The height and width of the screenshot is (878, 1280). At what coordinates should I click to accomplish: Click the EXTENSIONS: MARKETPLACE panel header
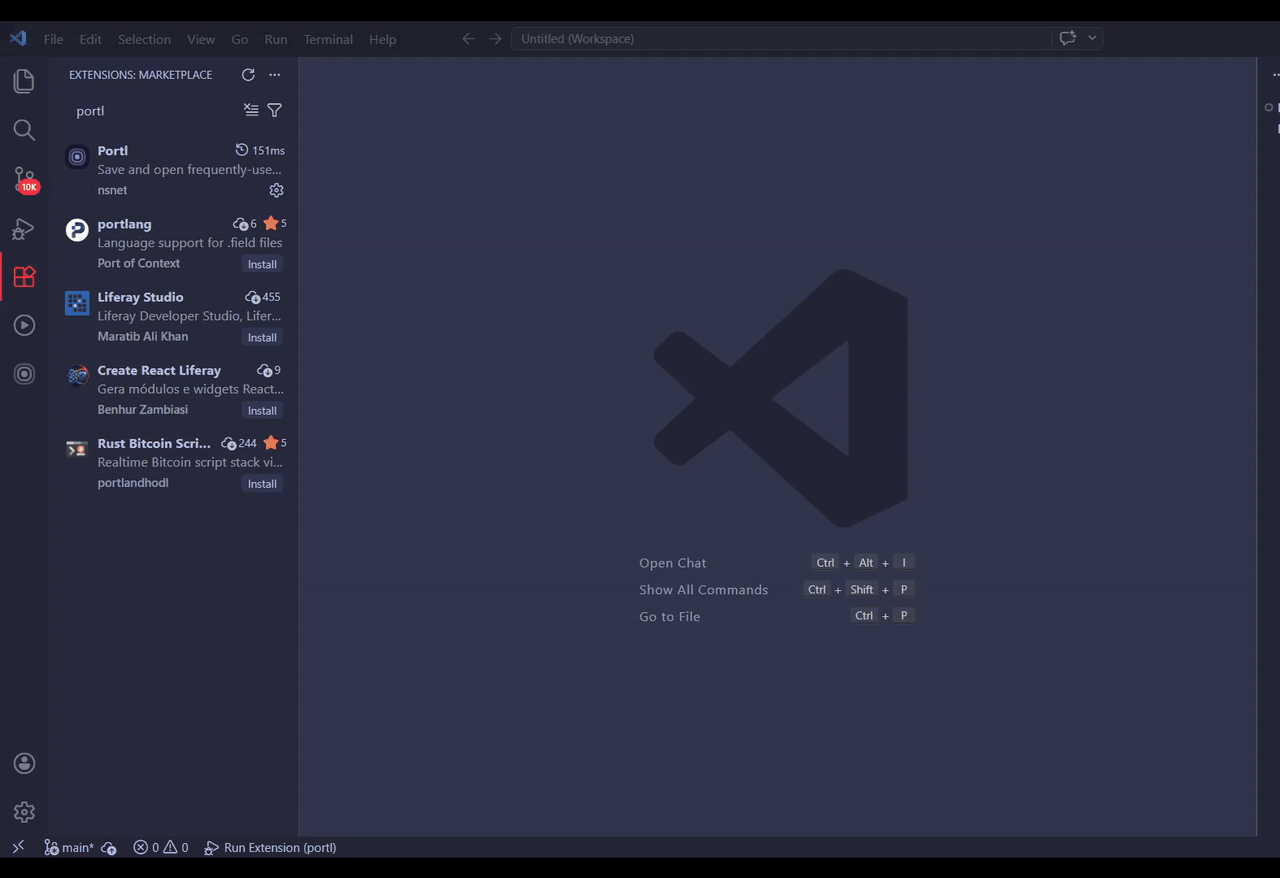141,75
